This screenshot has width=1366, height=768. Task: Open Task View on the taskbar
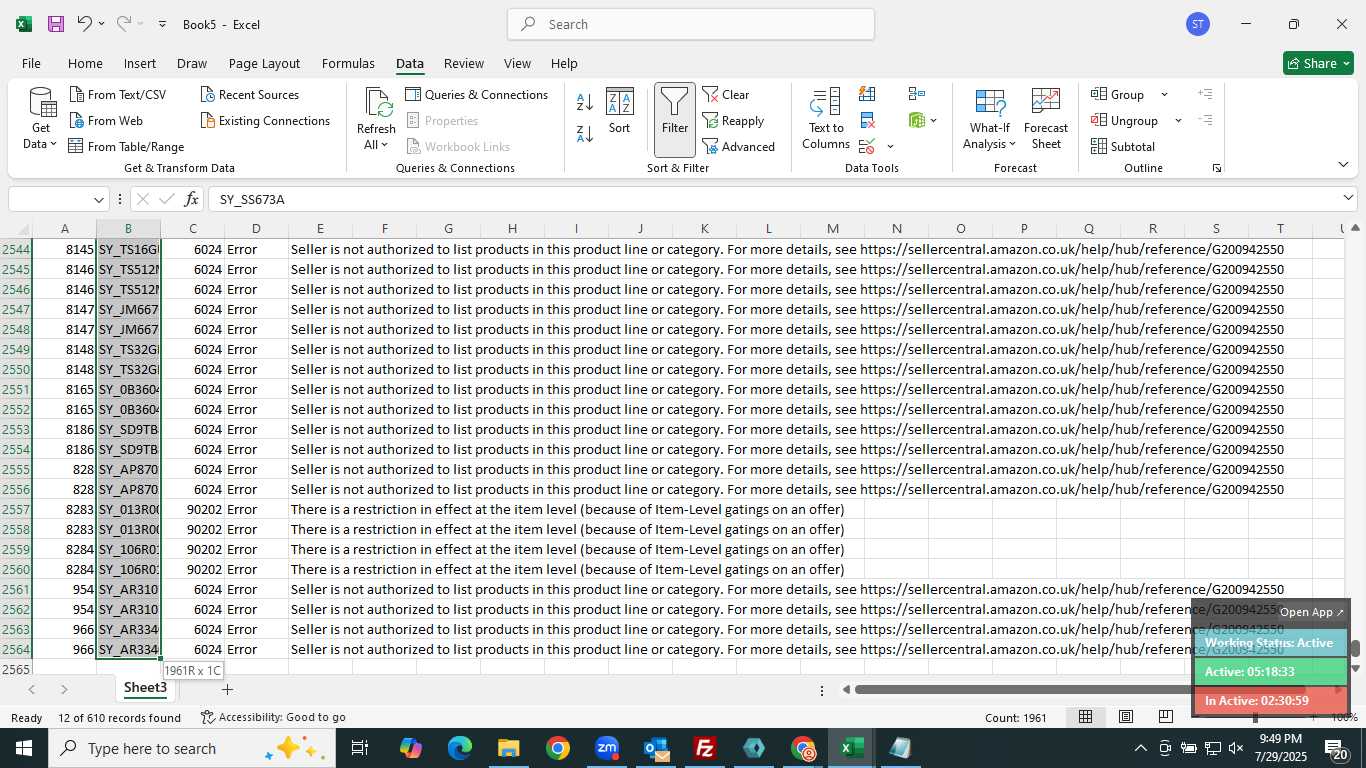coord(360,748)
